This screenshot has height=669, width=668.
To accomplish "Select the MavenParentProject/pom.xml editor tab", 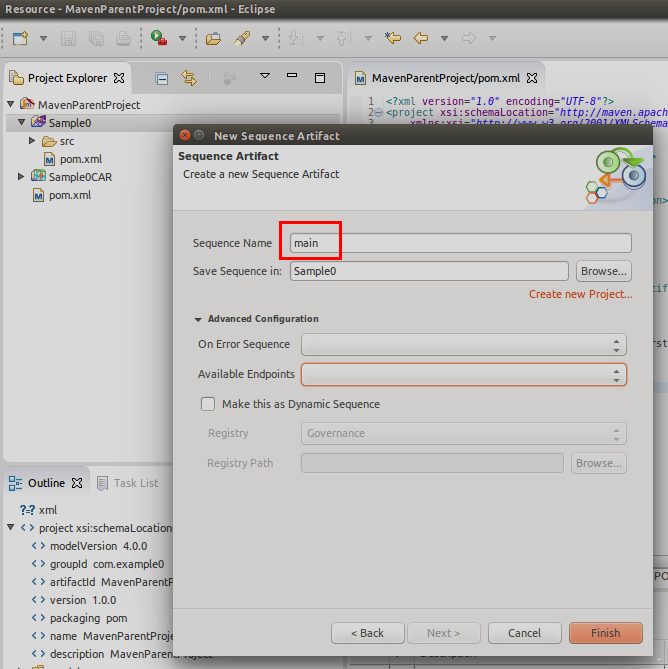I will (x=445, y=78).
